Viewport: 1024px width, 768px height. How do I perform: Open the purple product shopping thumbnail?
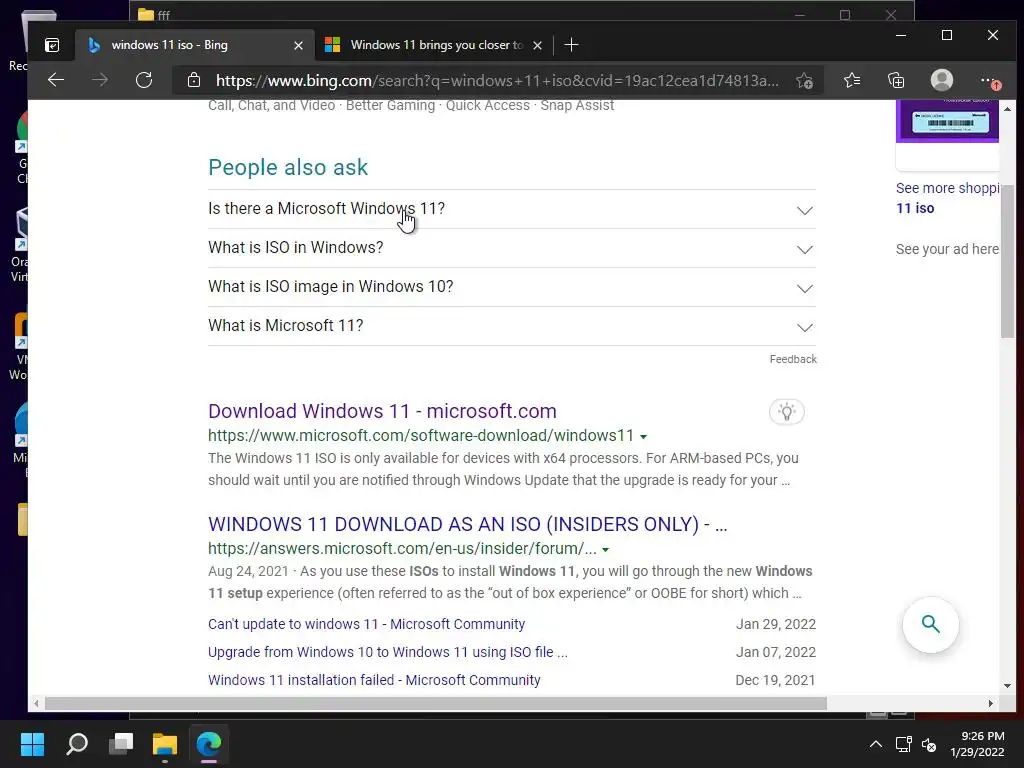click(947, 121)
